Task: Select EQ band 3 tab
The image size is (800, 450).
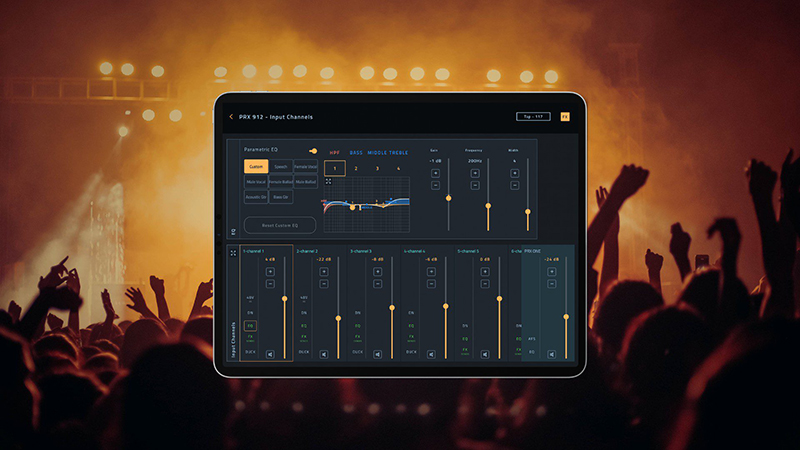Action: [378, 168]
